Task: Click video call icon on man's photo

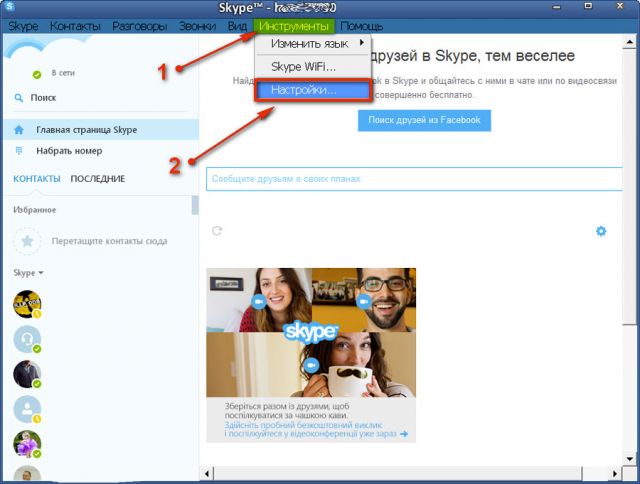Action: click(x=363, y=302)
